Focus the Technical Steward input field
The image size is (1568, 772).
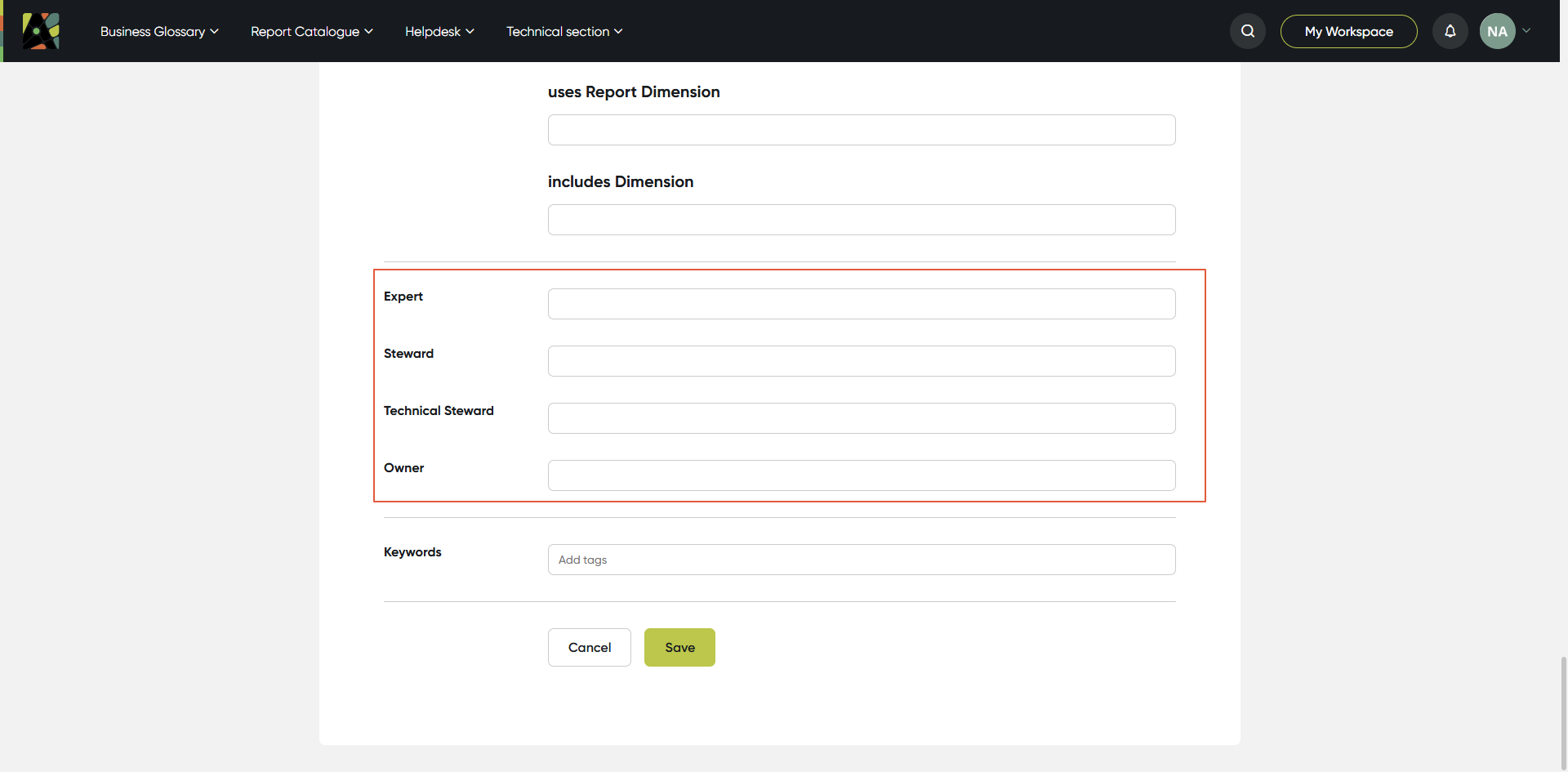pos(862,418)
